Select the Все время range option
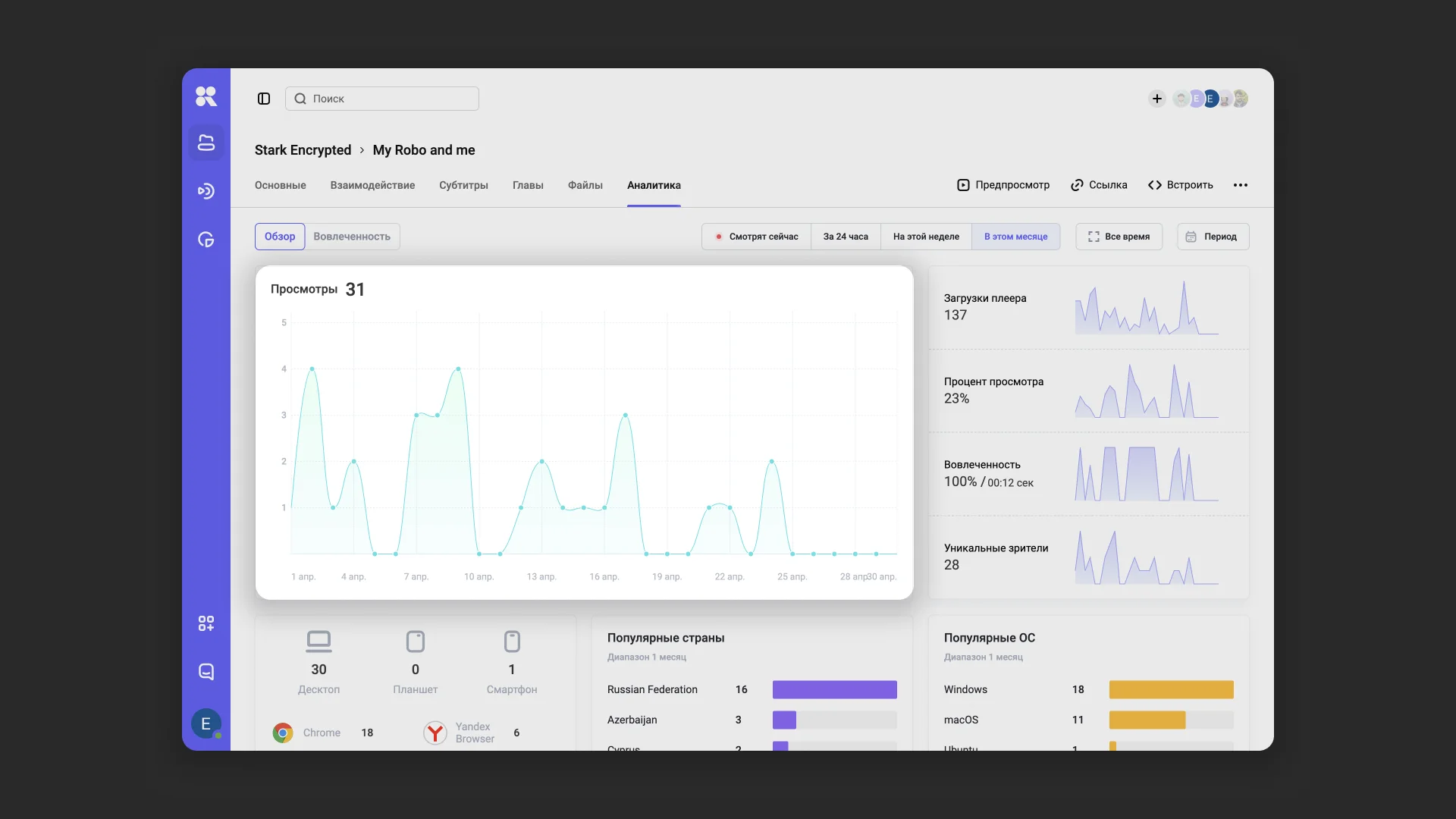Screen dimensions: 1456x819 1119,237
